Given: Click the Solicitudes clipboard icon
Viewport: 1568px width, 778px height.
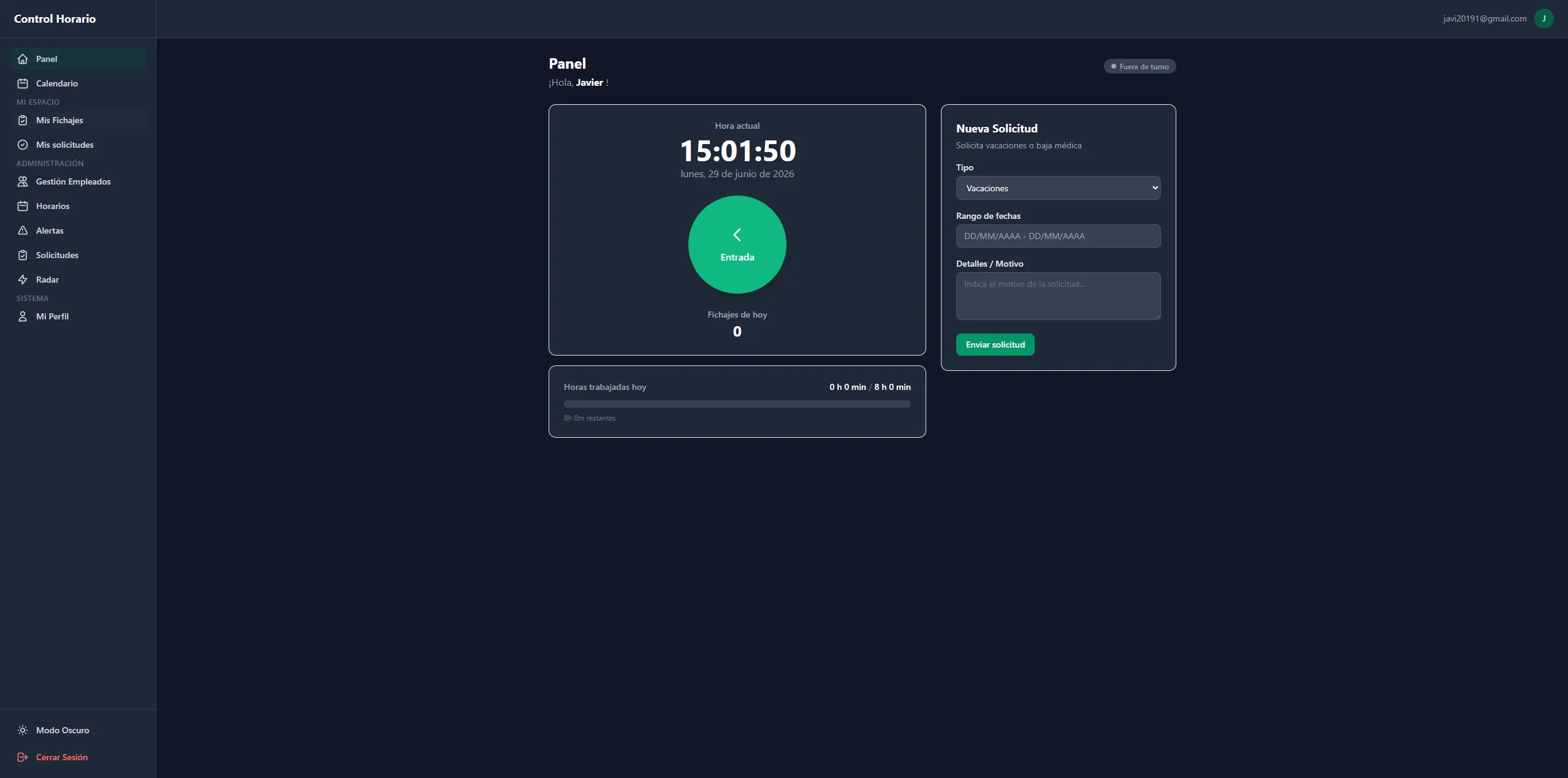Looking at the screenshot, I should pos(23,255).
